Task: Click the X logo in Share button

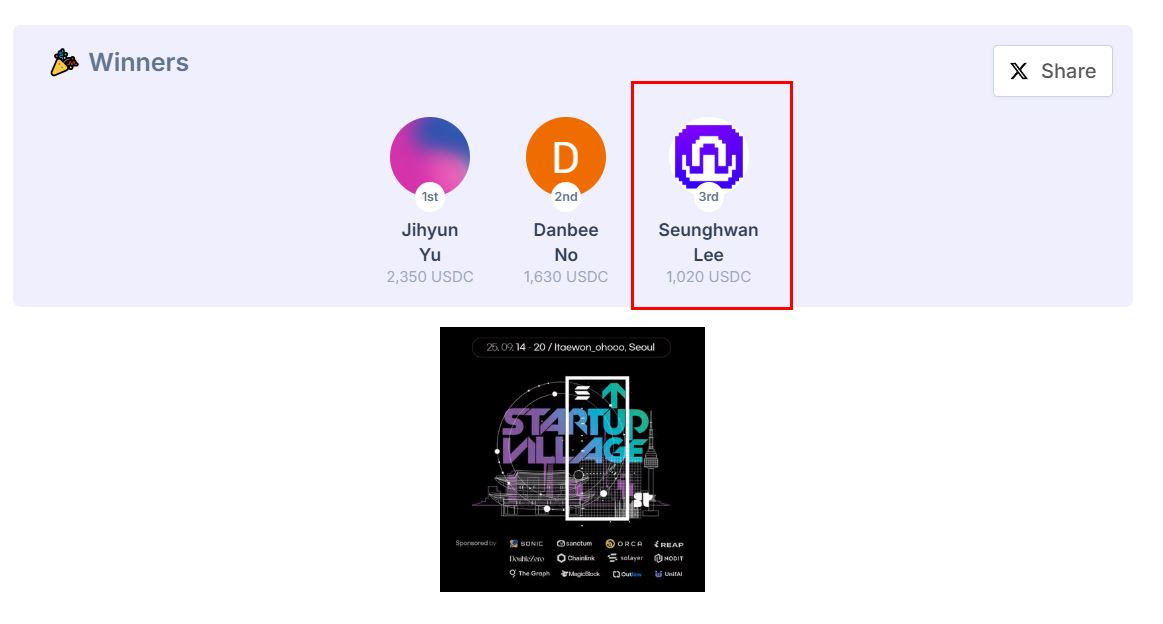Action: tap(1019, 71)
